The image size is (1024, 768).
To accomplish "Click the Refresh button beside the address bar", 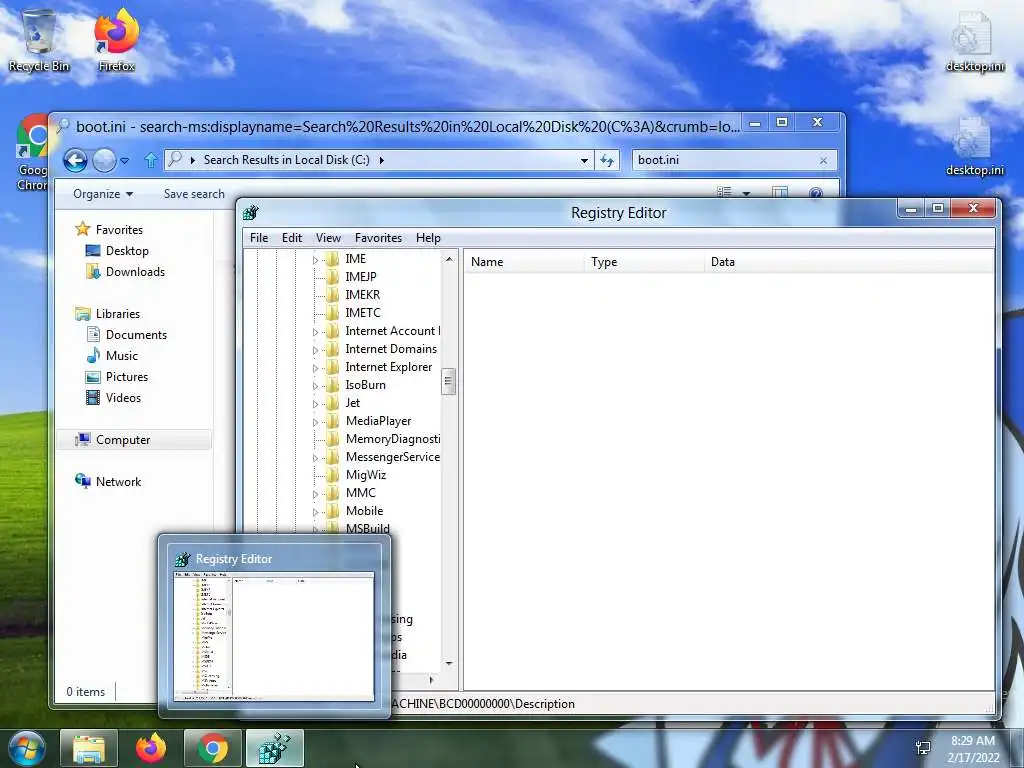I will click(x=607, y=160).
